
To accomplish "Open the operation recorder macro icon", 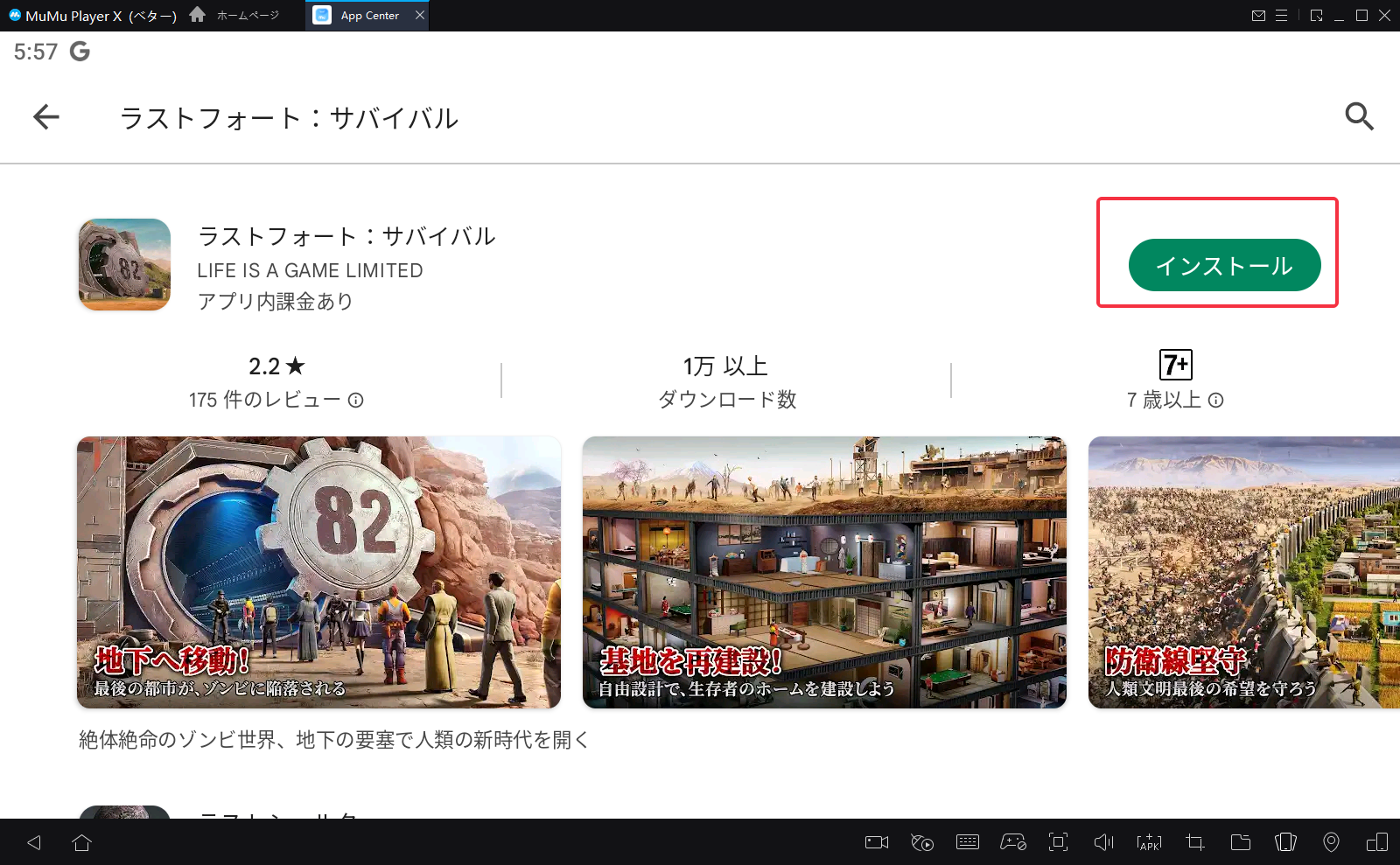I will pos(922,842).
